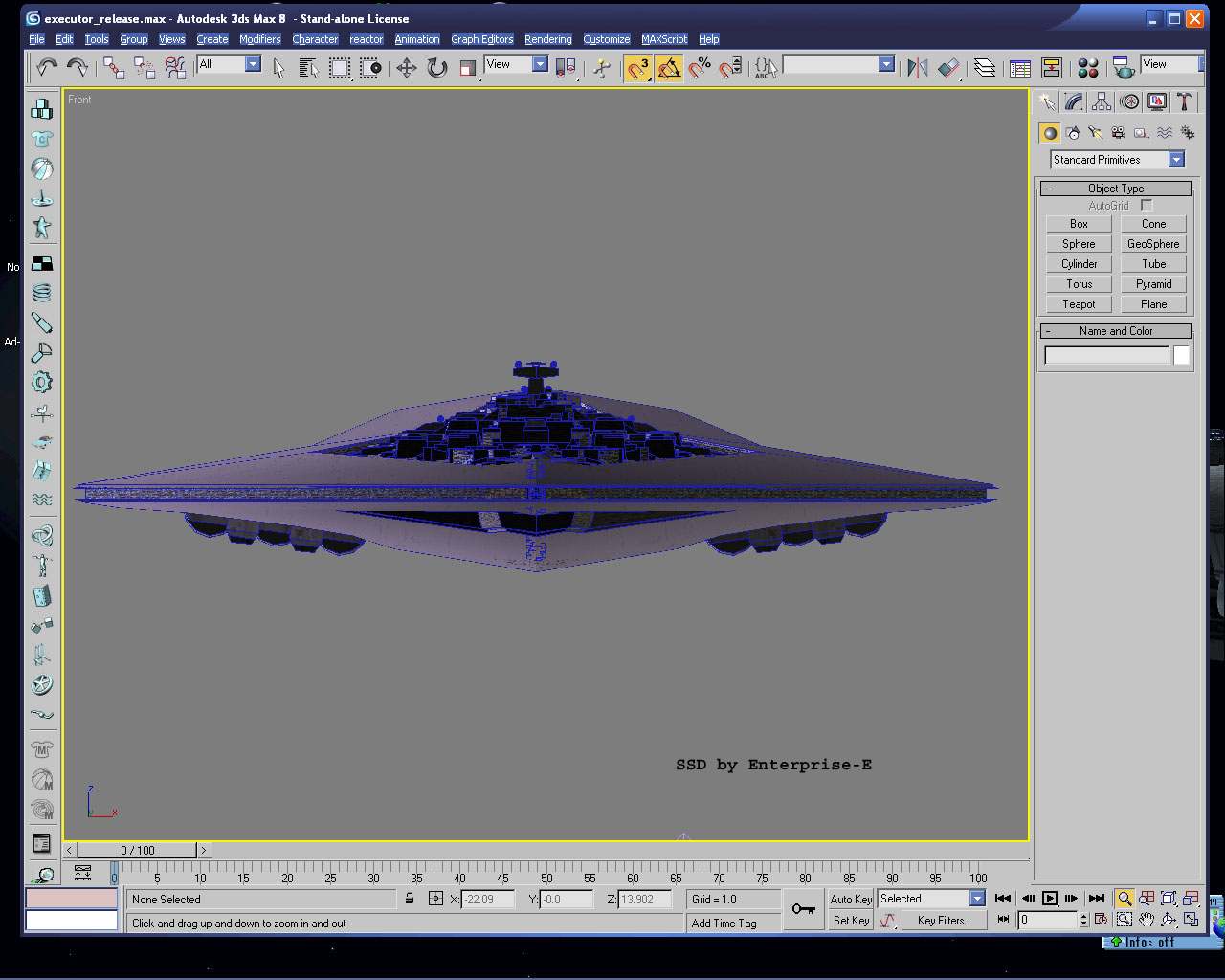Open the reactor menu

367,39
